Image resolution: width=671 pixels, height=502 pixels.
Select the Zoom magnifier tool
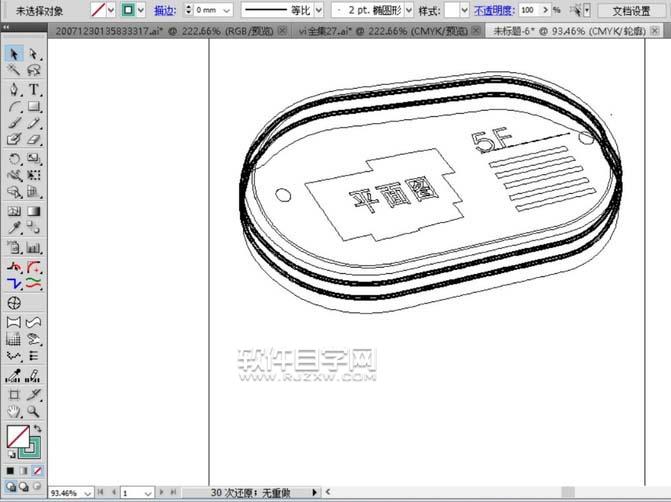pyautogui.click(x=33, y=411)
